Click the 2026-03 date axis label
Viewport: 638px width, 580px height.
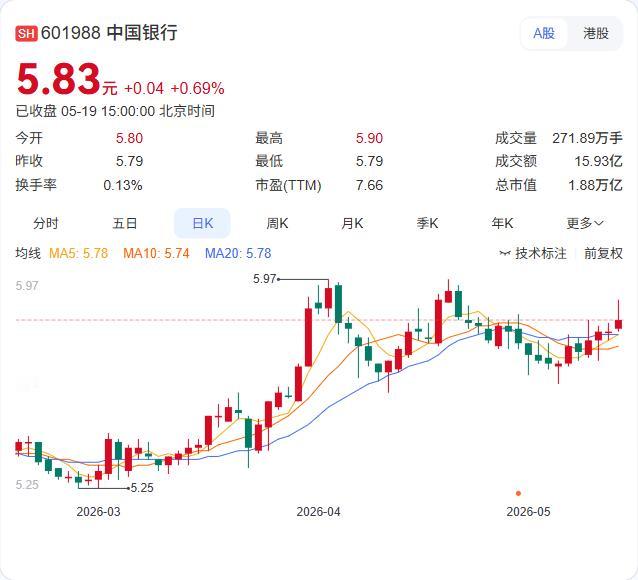pos(98,512)
